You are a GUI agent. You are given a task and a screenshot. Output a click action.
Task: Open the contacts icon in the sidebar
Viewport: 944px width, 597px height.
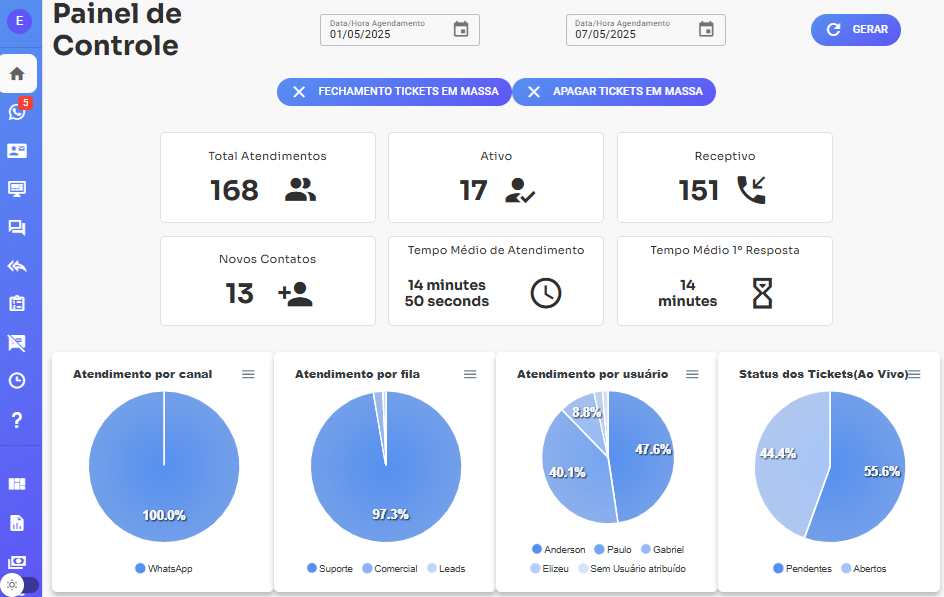tap(19, 150)
